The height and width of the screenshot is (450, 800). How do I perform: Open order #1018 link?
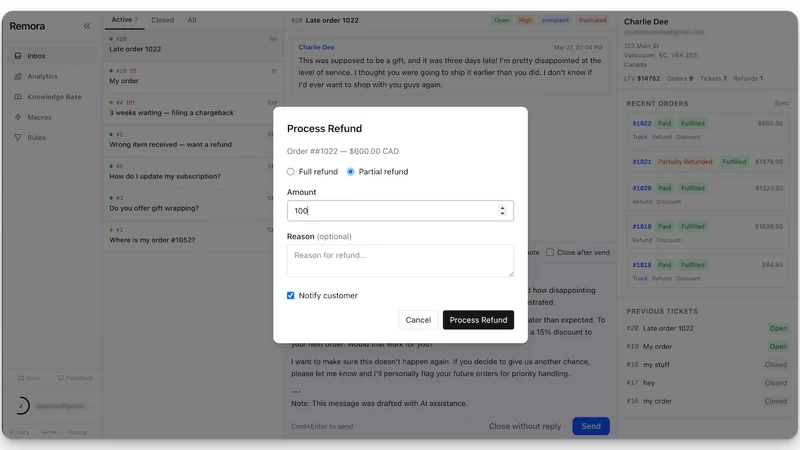pos(642,265)
